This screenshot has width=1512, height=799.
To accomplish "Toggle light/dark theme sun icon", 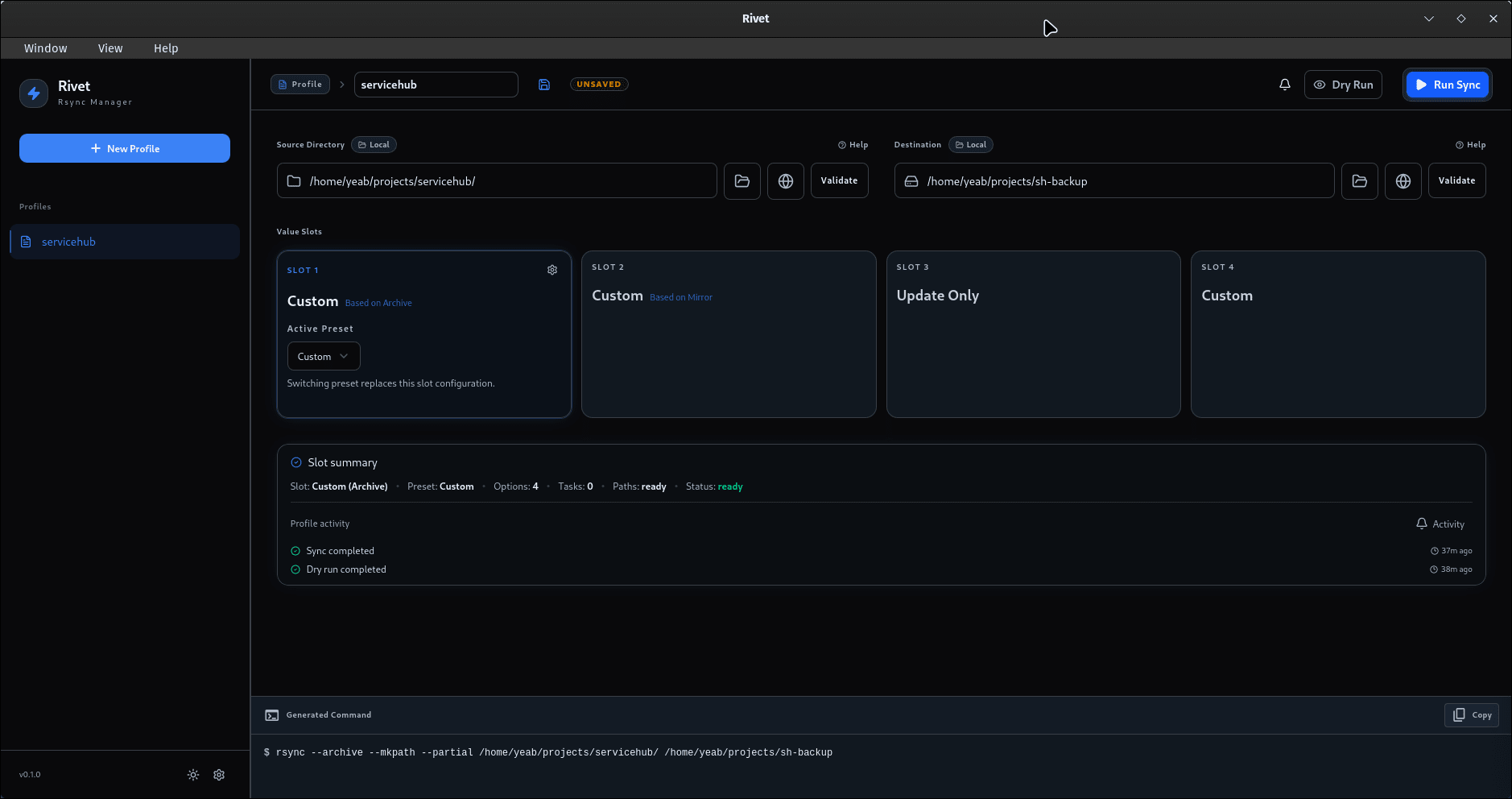I will [193, 775].
